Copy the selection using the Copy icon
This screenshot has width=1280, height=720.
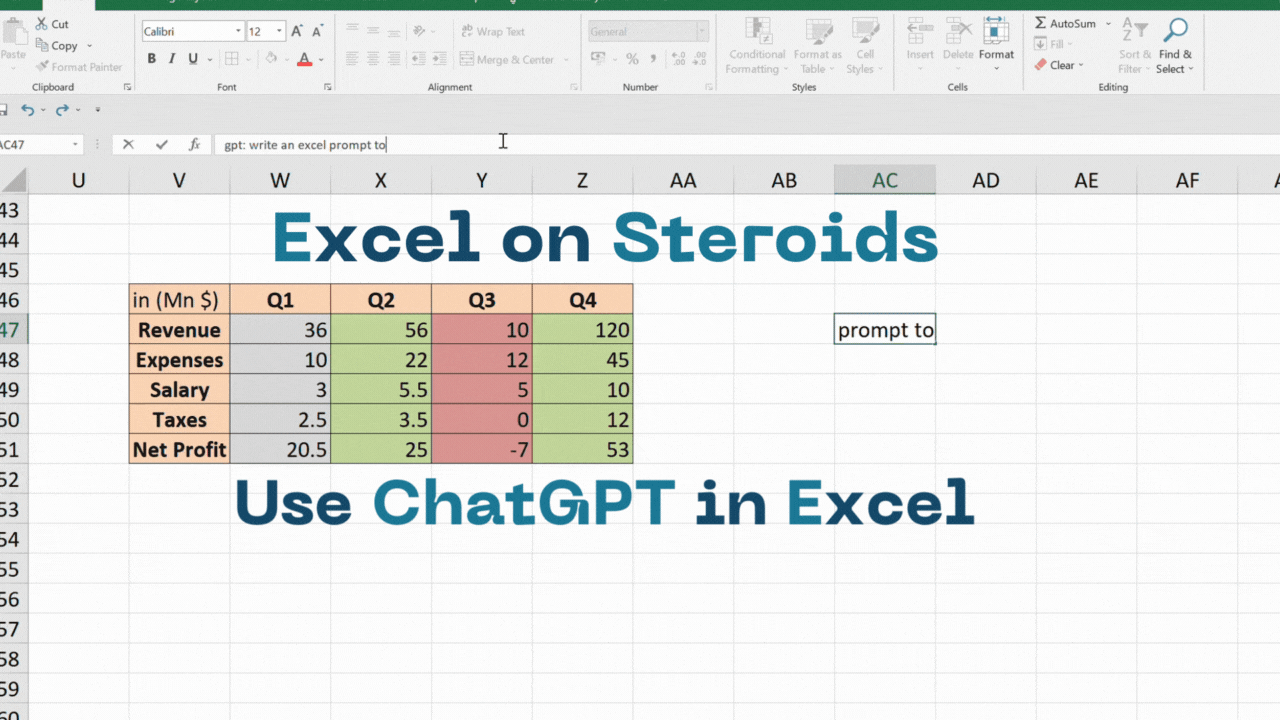42,46
